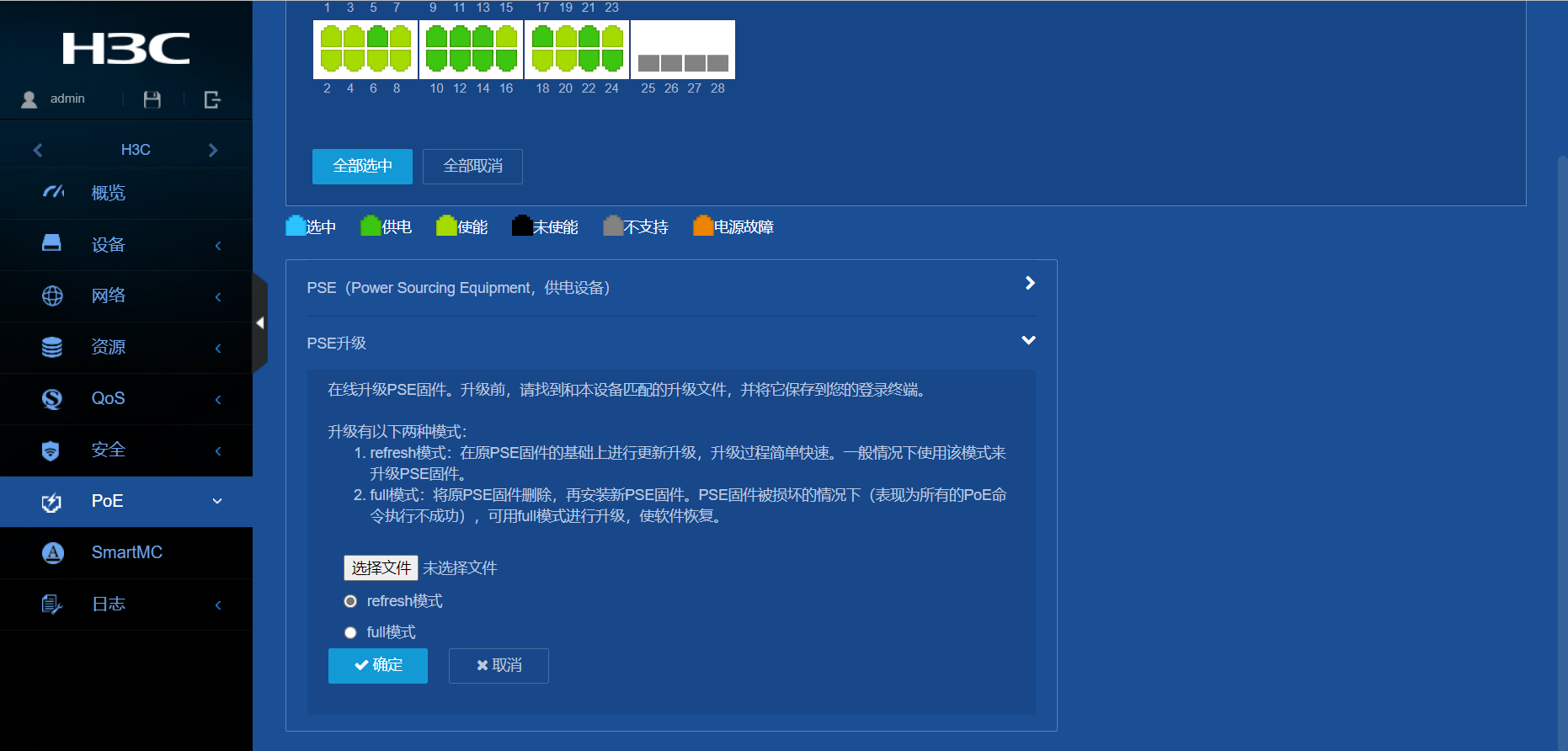Select gray port 25 on the panel

[648, 63]
